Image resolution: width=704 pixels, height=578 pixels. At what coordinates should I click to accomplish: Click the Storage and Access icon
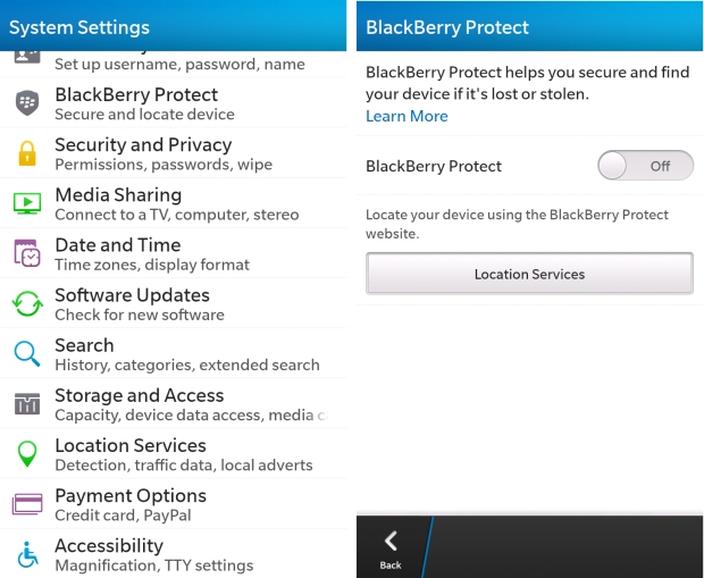[27, 404]
